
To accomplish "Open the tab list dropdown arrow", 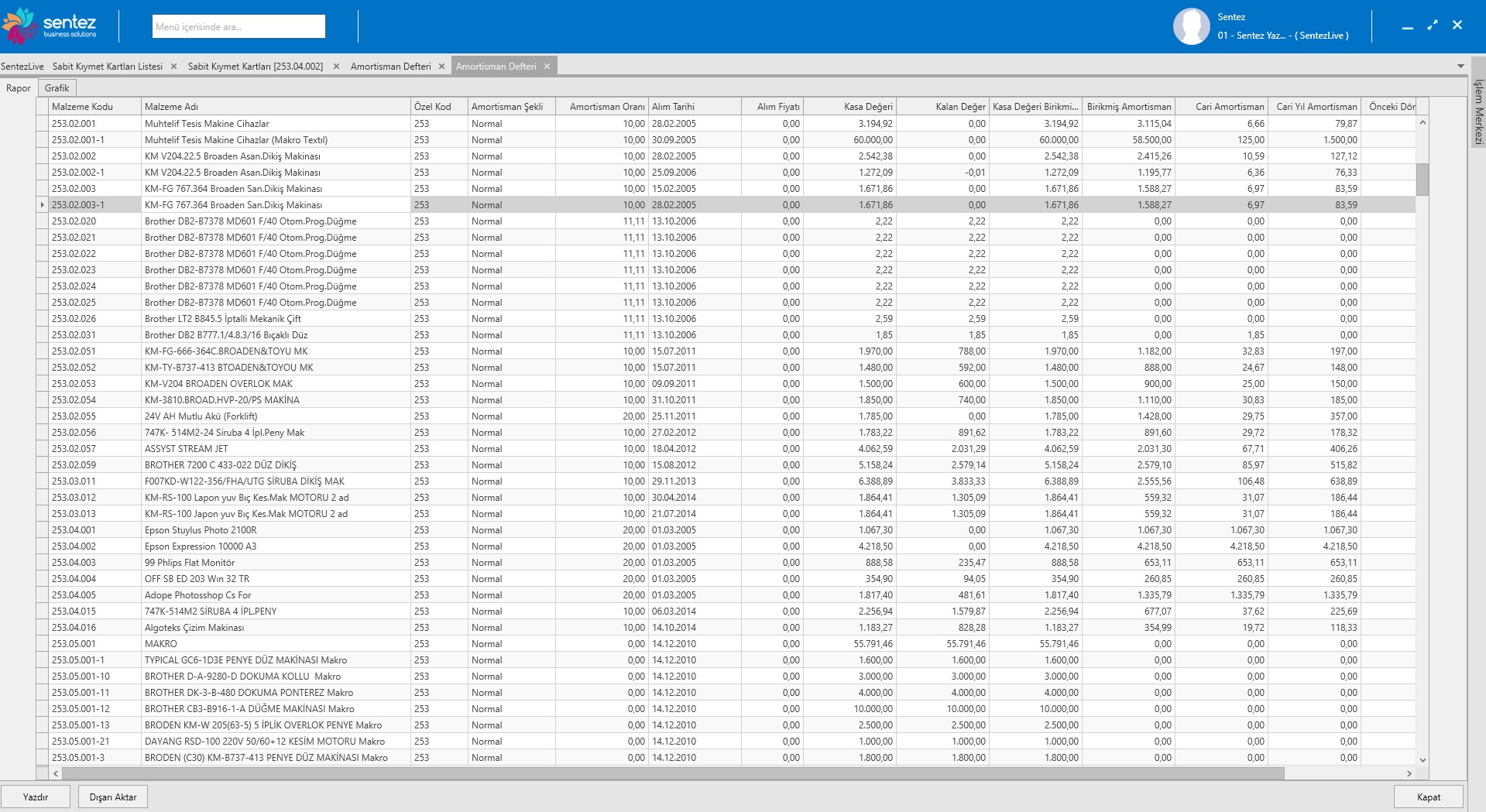I will coord(1460,67).
